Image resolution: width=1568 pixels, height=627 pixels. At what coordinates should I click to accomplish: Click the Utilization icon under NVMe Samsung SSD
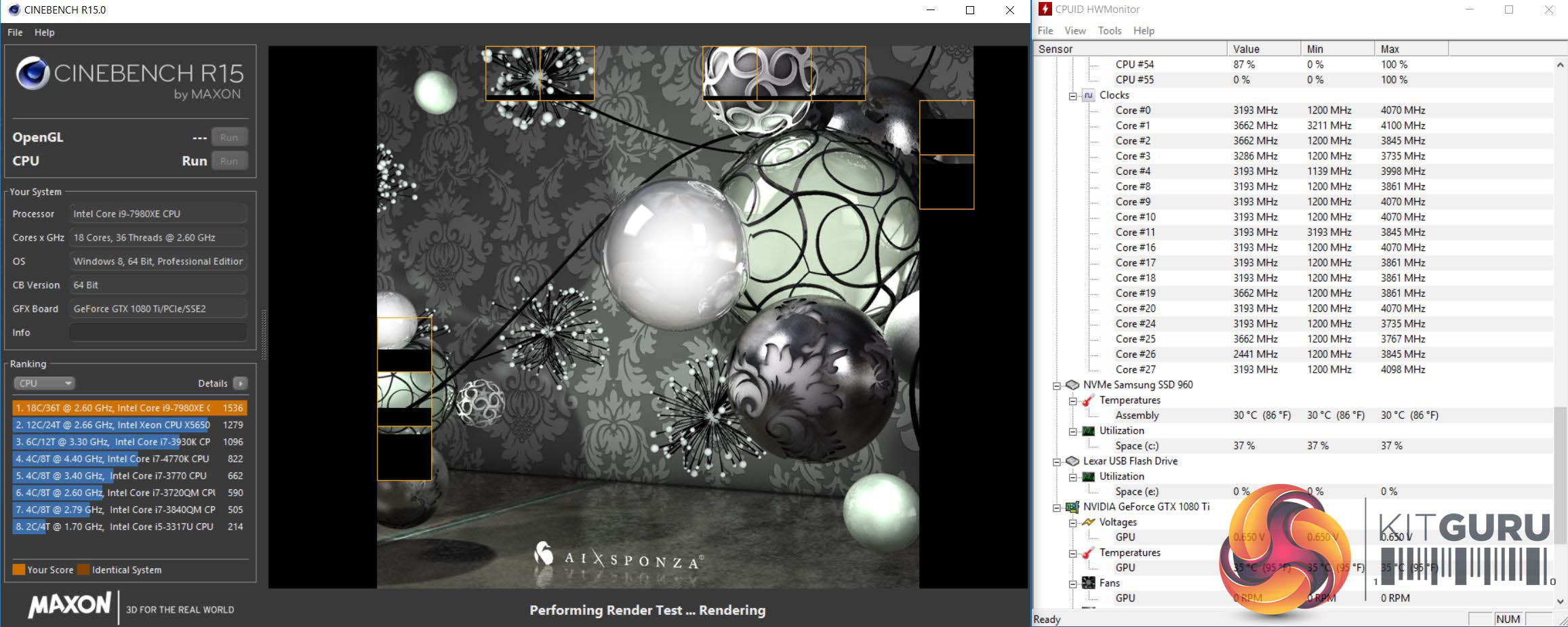pyautogui.click(x=1088, y=431)
